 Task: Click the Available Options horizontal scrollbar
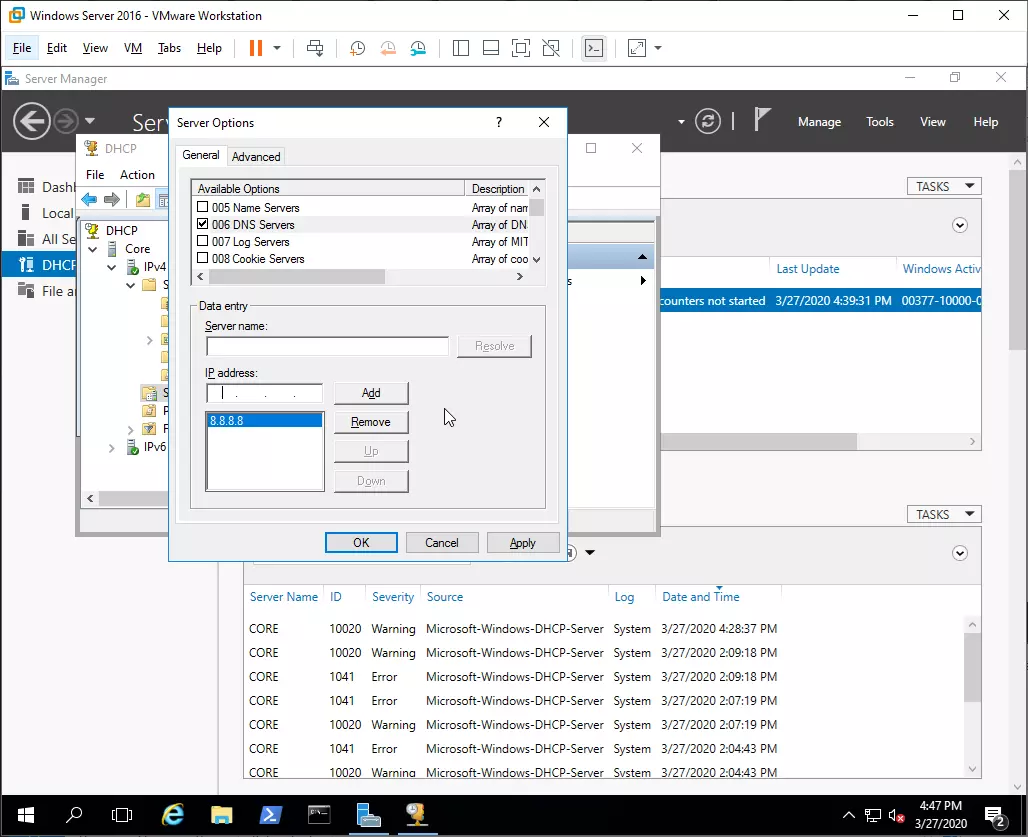tap(297, 277)
